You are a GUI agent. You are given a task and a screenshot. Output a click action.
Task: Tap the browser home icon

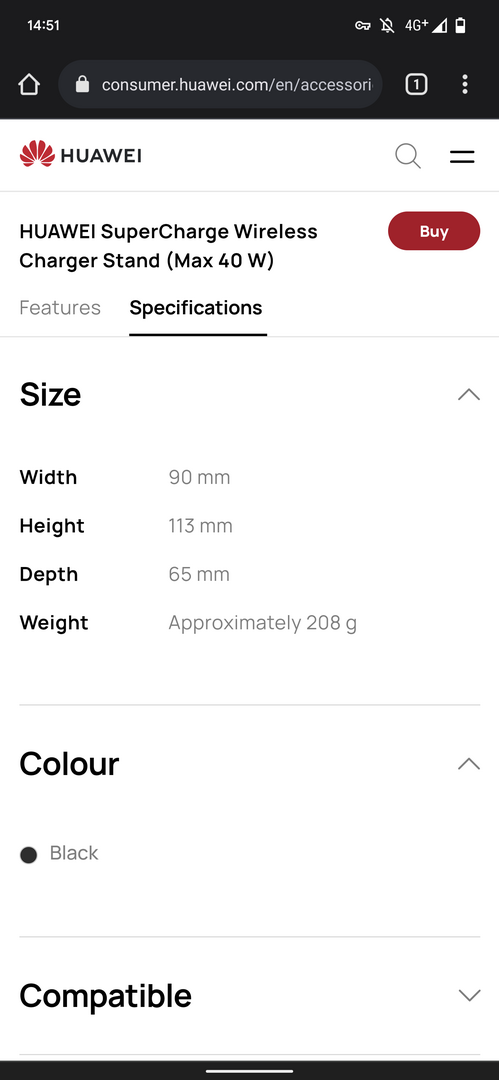pyautogui.click(x=29, y=85)
